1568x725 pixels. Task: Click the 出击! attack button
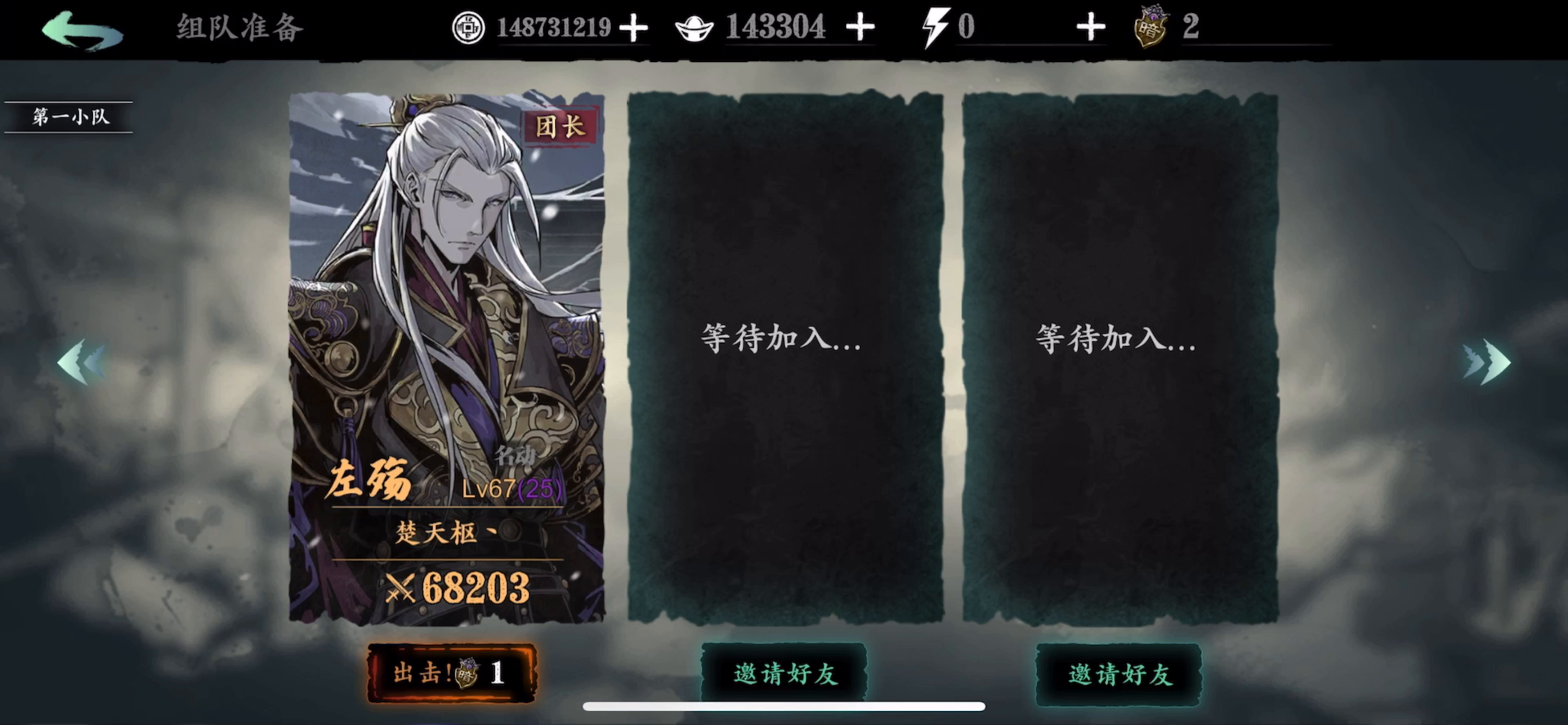click(452, 673)
